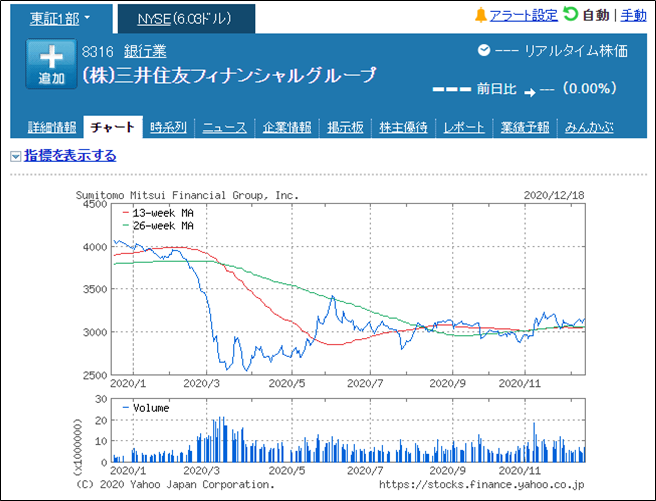Open the 株主優待 tab

point(403,127)
